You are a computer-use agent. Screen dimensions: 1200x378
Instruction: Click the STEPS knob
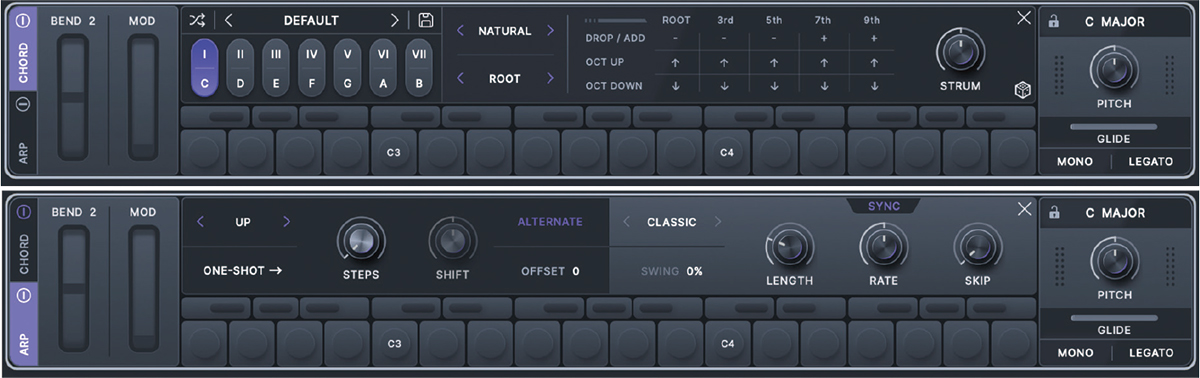[x=361, y=241]
